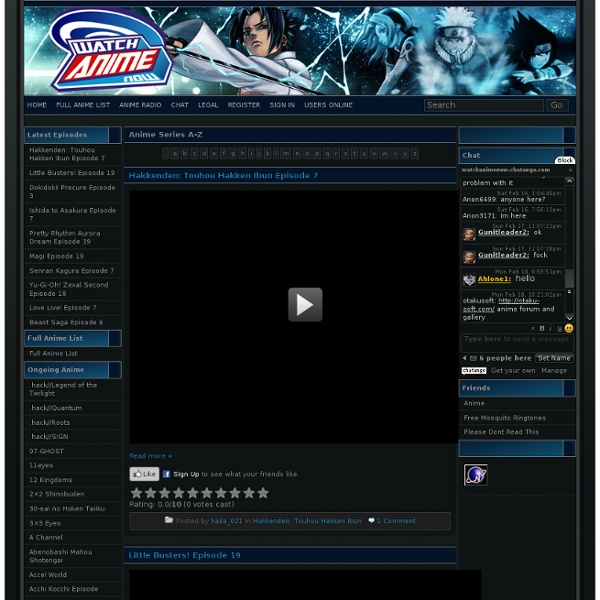This screenshot has height=600, width=600.
Task: Click the planet badge icon in sidebar
Action: pos(476,475)
